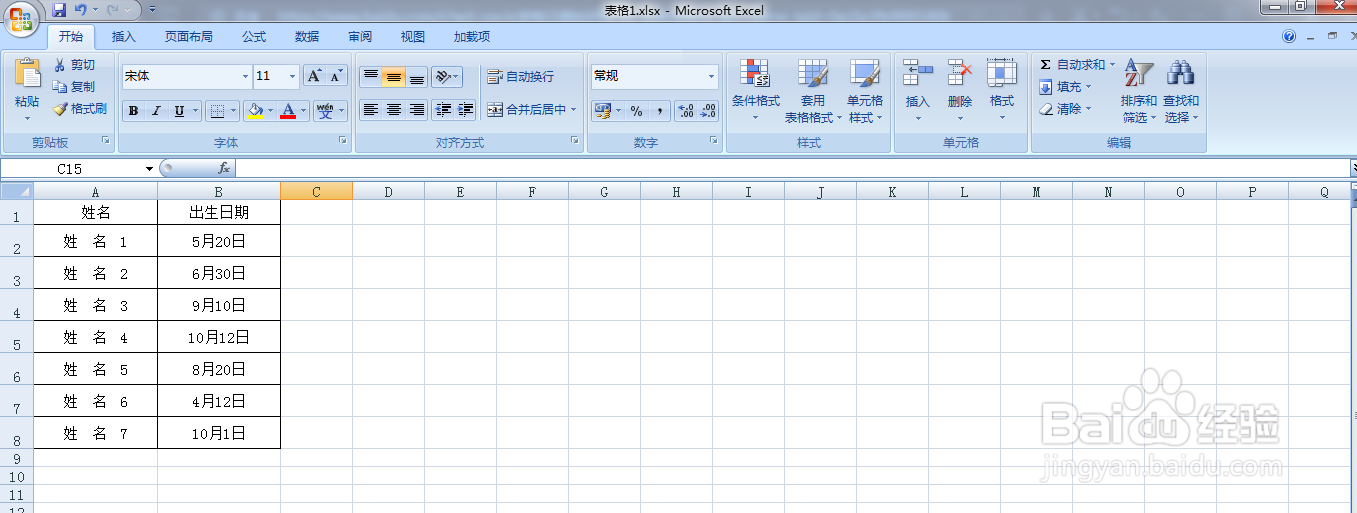Undo last action in Quick Access toolbar
Viewport: 1357px width, 513px height.
coord(81,10)
